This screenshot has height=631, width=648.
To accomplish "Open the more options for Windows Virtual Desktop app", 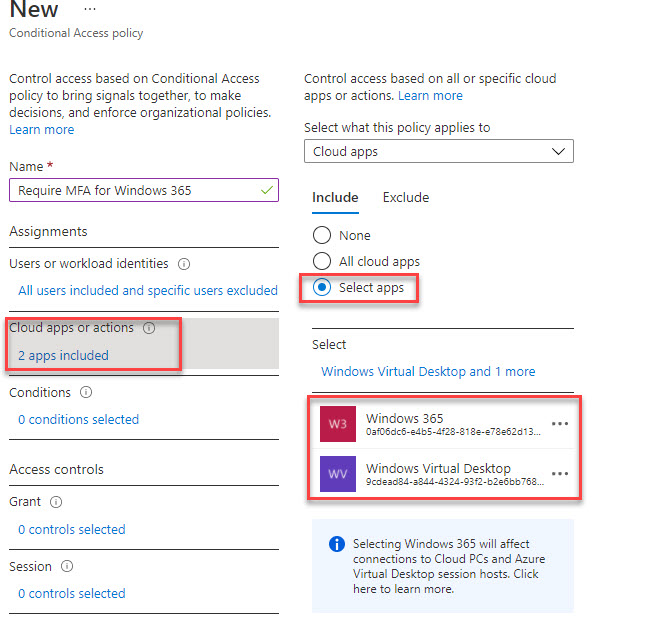I will [x=560, y=474].
